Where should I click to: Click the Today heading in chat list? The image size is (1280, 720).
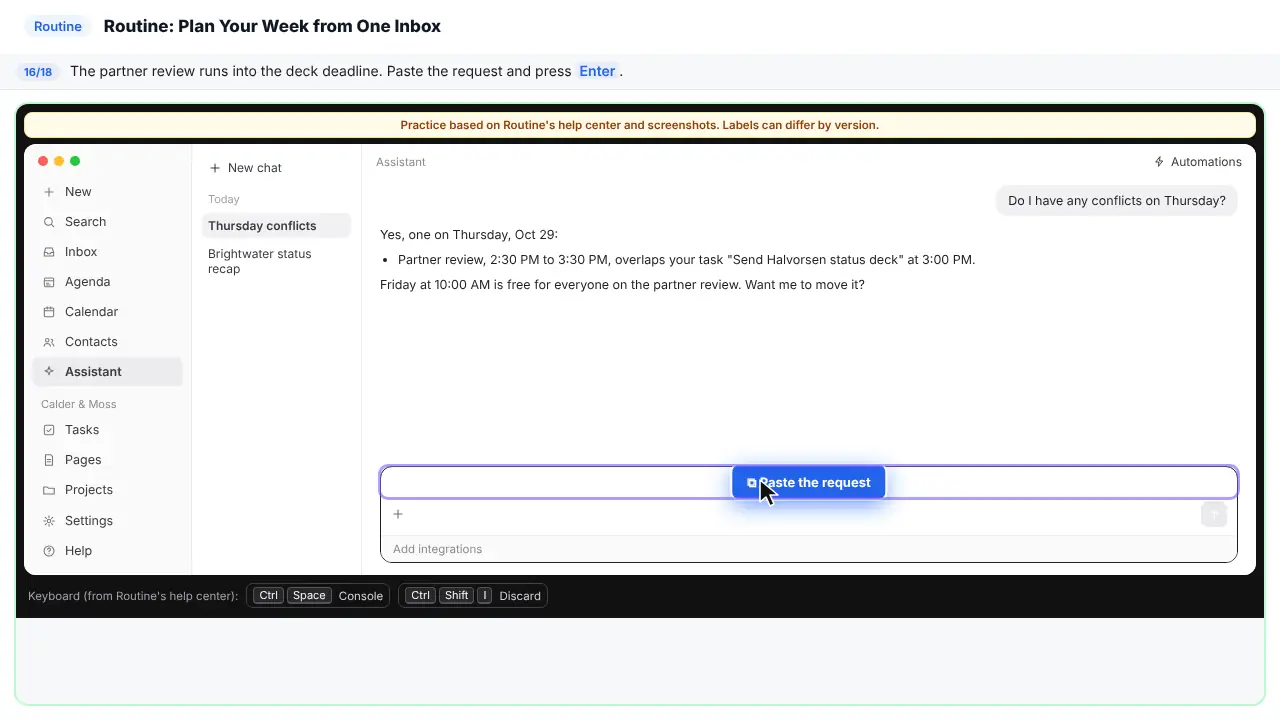[x=224, y=199]
